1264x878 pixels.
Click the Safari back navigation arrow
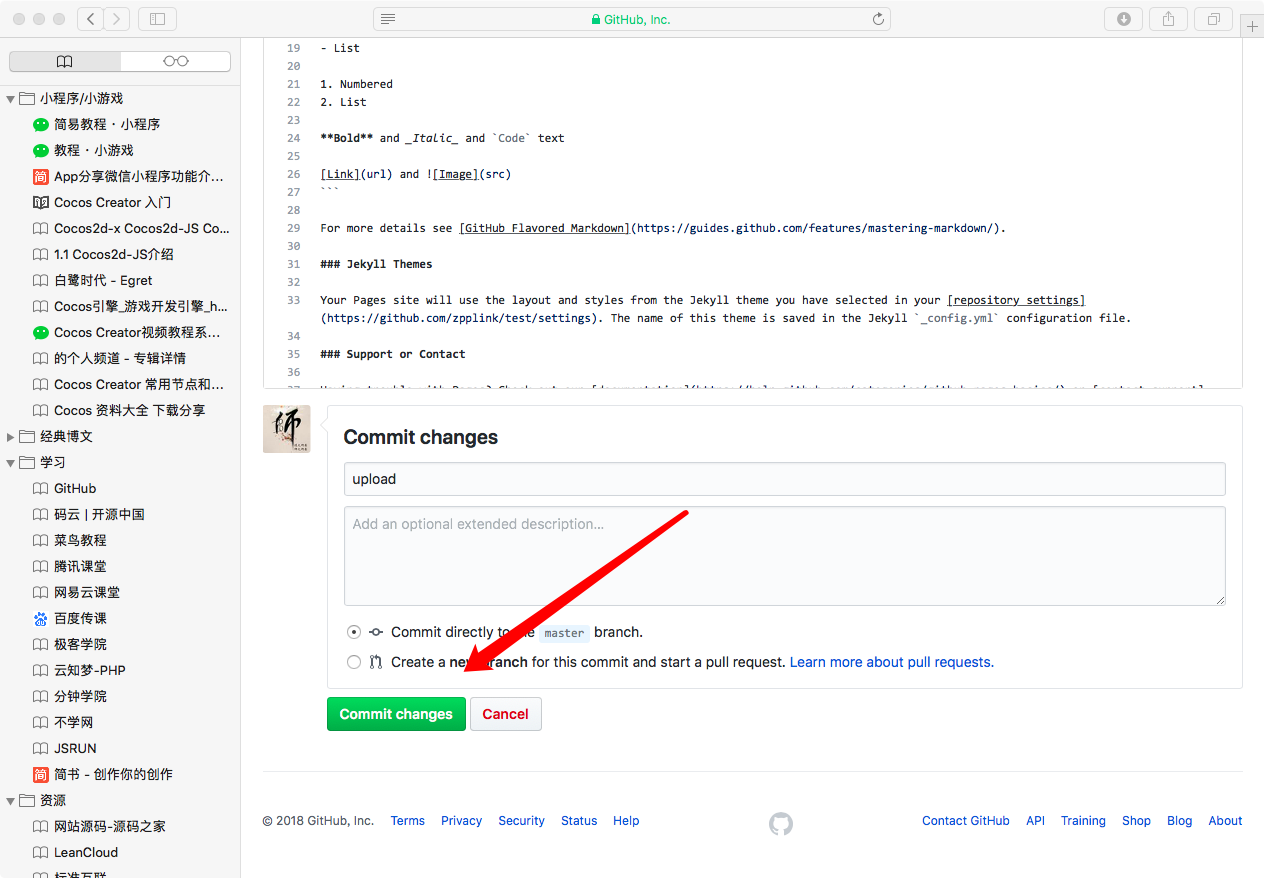90,19
